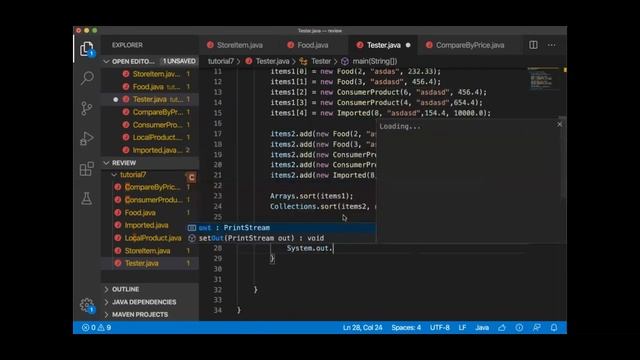The height and width of the screenshot is (360, 640).
Task: Open the Search view in activity bar
Action: [x=87, y=78]
